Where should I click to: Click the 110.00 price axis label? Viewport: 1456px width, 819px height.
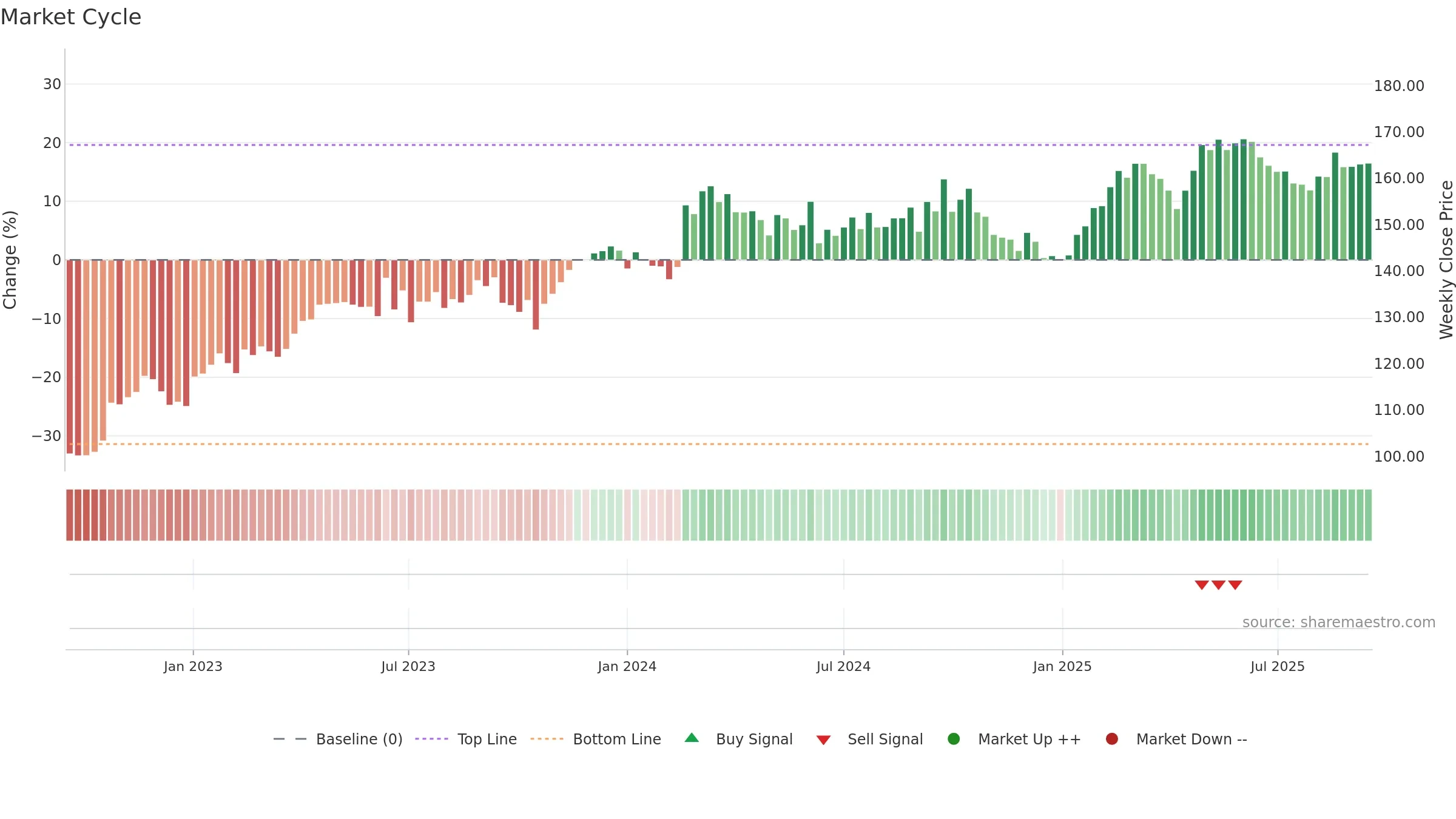pos(1399,410)
